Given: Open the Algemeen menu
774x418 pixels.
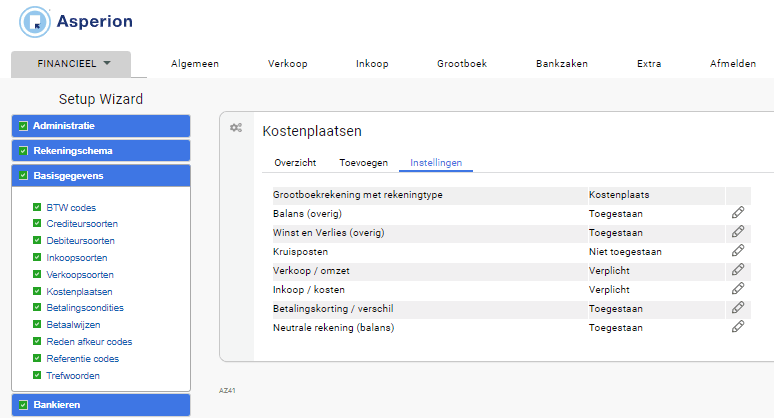Looking at the screenshot, I should click(x=194, y=64).
